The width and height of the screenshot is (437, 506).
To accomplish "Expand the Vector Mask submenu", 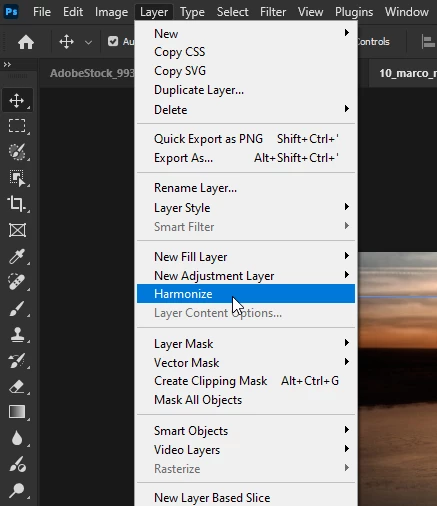I will [246, 362].
